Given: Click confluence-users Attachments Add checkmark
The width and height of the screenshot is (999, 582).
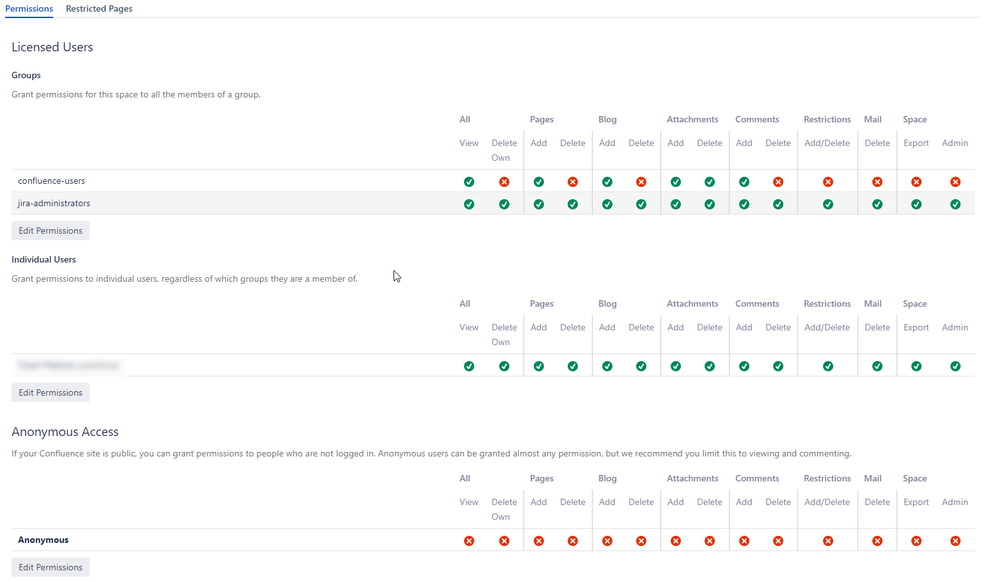Looking at the screenshot, I should (x=675, y=182).
